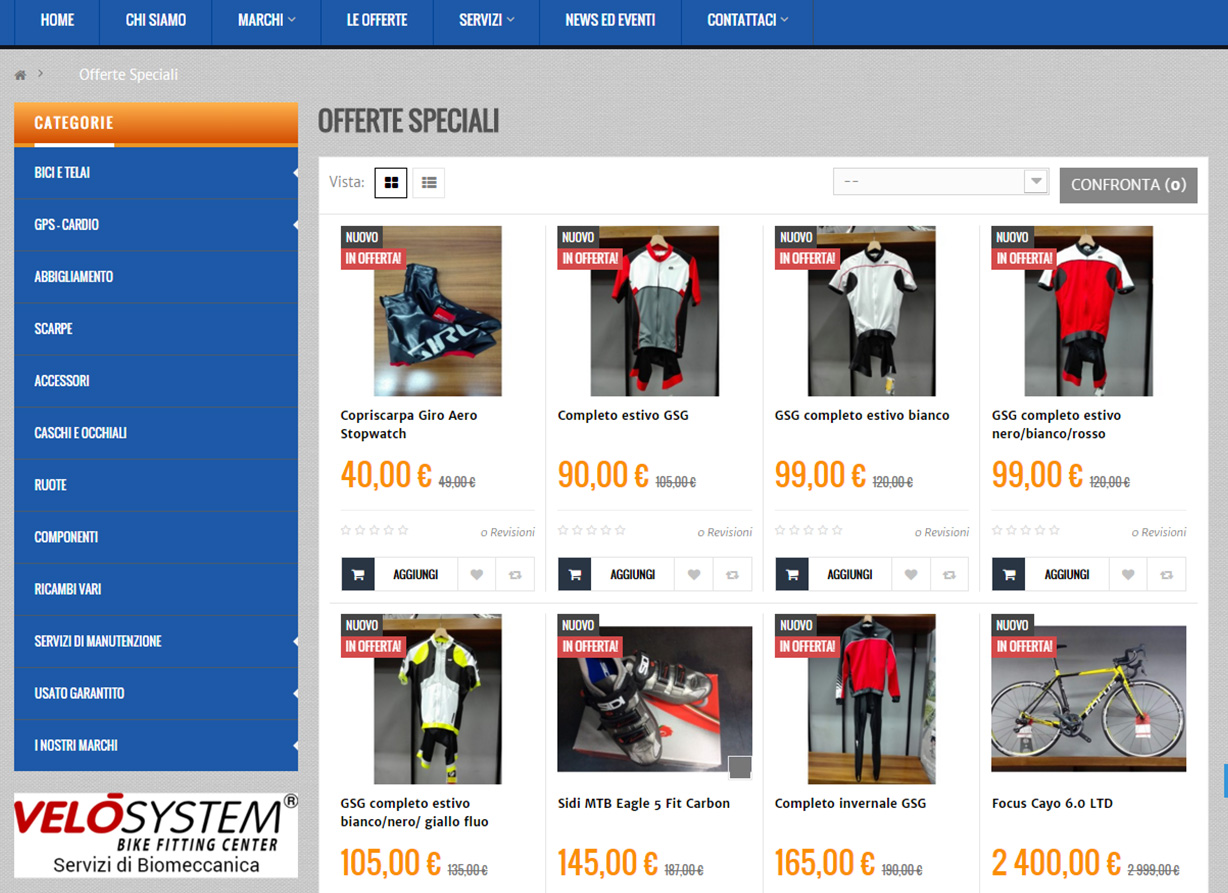
Task: Open reviews for Copriscarpa Giro Aero
Action: point(508,532)
